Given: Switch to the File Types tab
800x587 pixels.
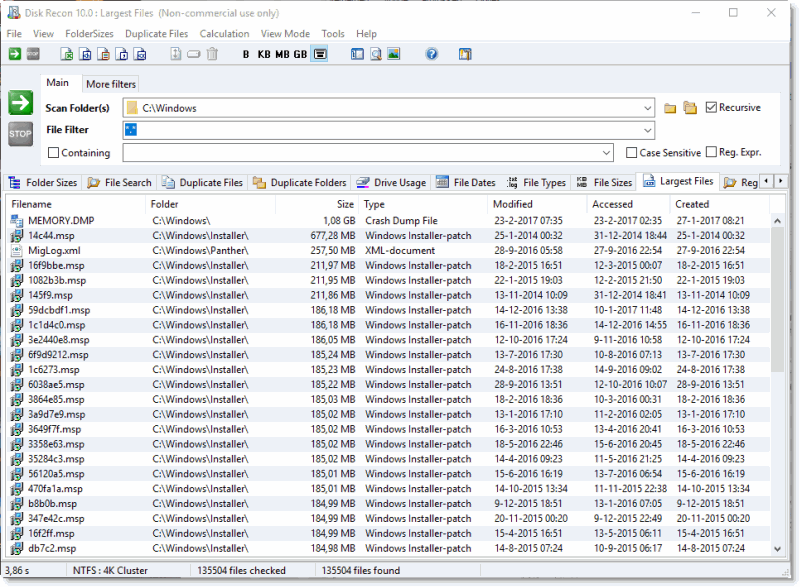Looking at the screenshot, I should [x=536, y=183].
